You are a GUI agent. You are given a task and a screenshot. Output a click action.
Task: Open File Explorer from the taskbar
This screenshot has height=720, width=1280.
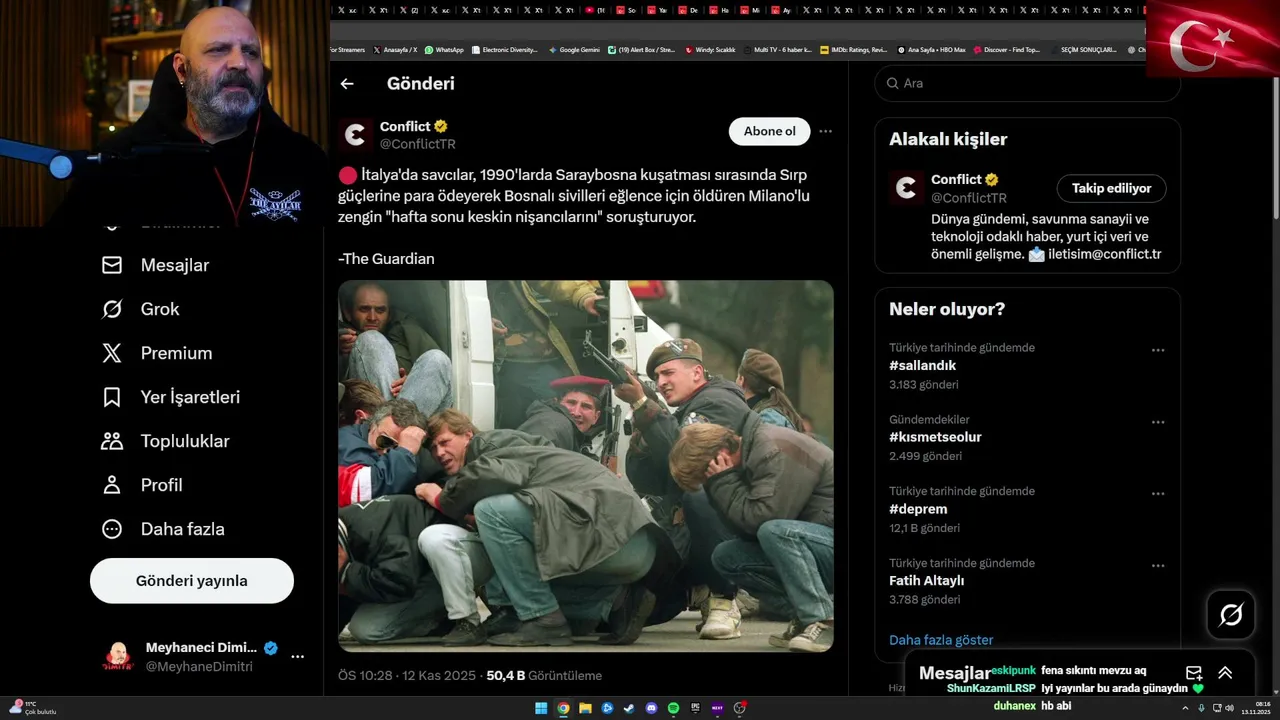point(585,708)
